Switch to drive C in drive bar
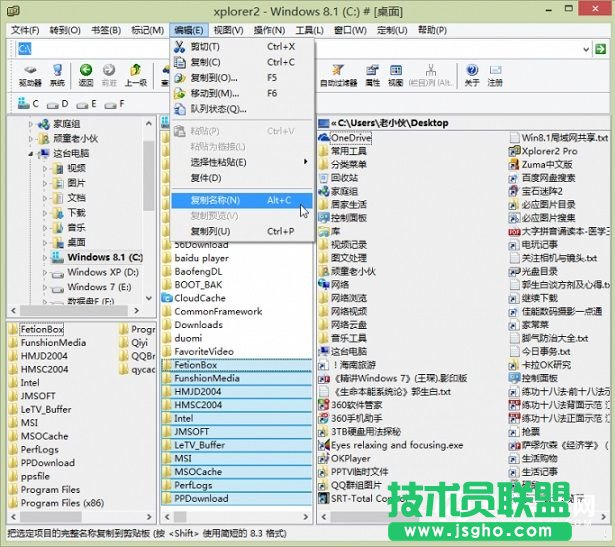Viewport: 615px width, 547px height. tap(28, 104)
